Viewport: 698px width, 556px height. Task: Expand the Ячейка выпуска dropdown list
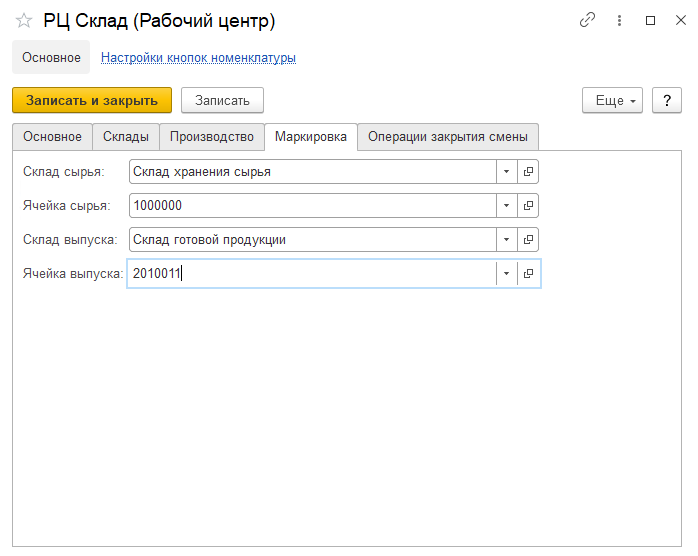pyautogui.click(x=506, y=273)
